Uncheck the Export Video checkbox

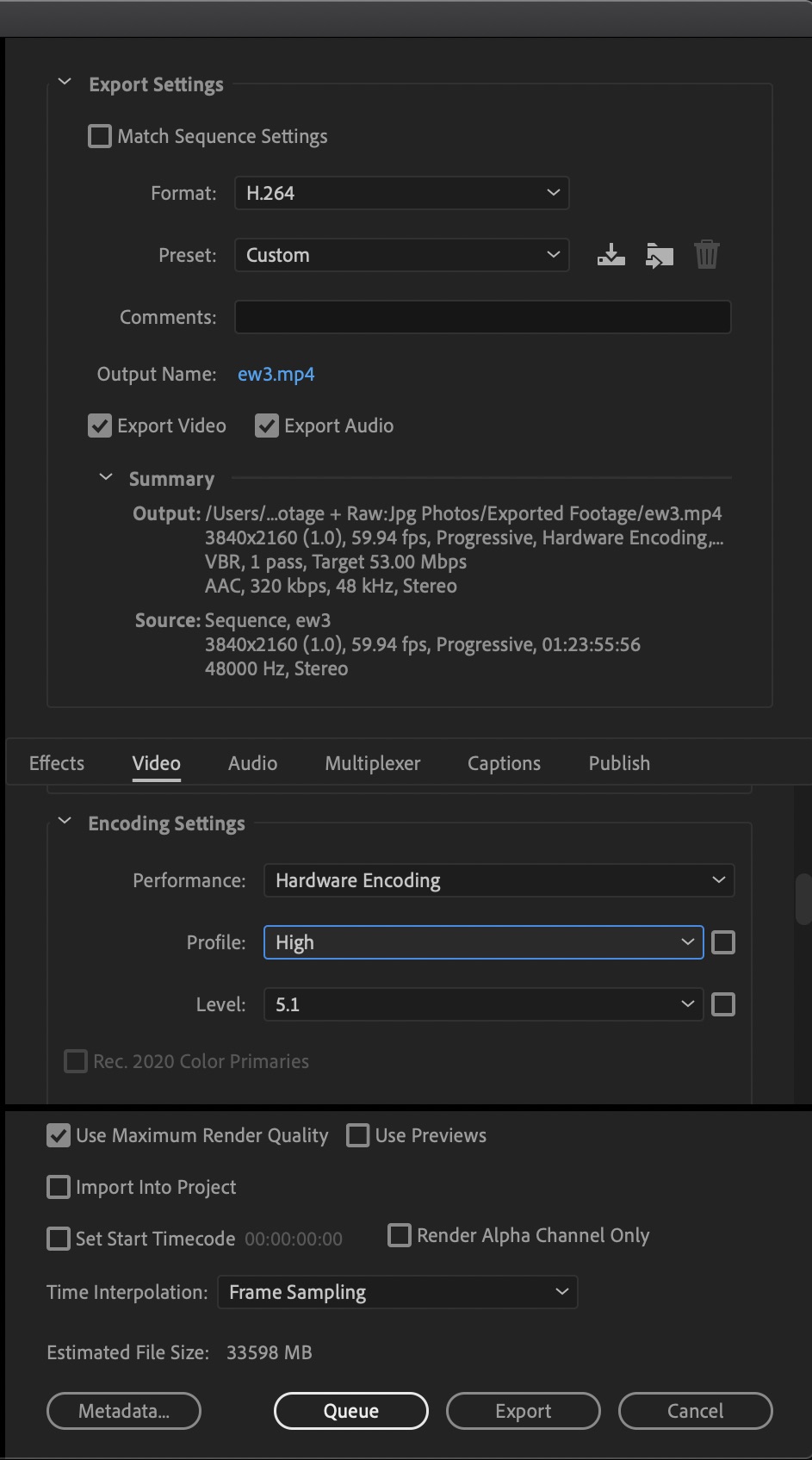point(100,426)
